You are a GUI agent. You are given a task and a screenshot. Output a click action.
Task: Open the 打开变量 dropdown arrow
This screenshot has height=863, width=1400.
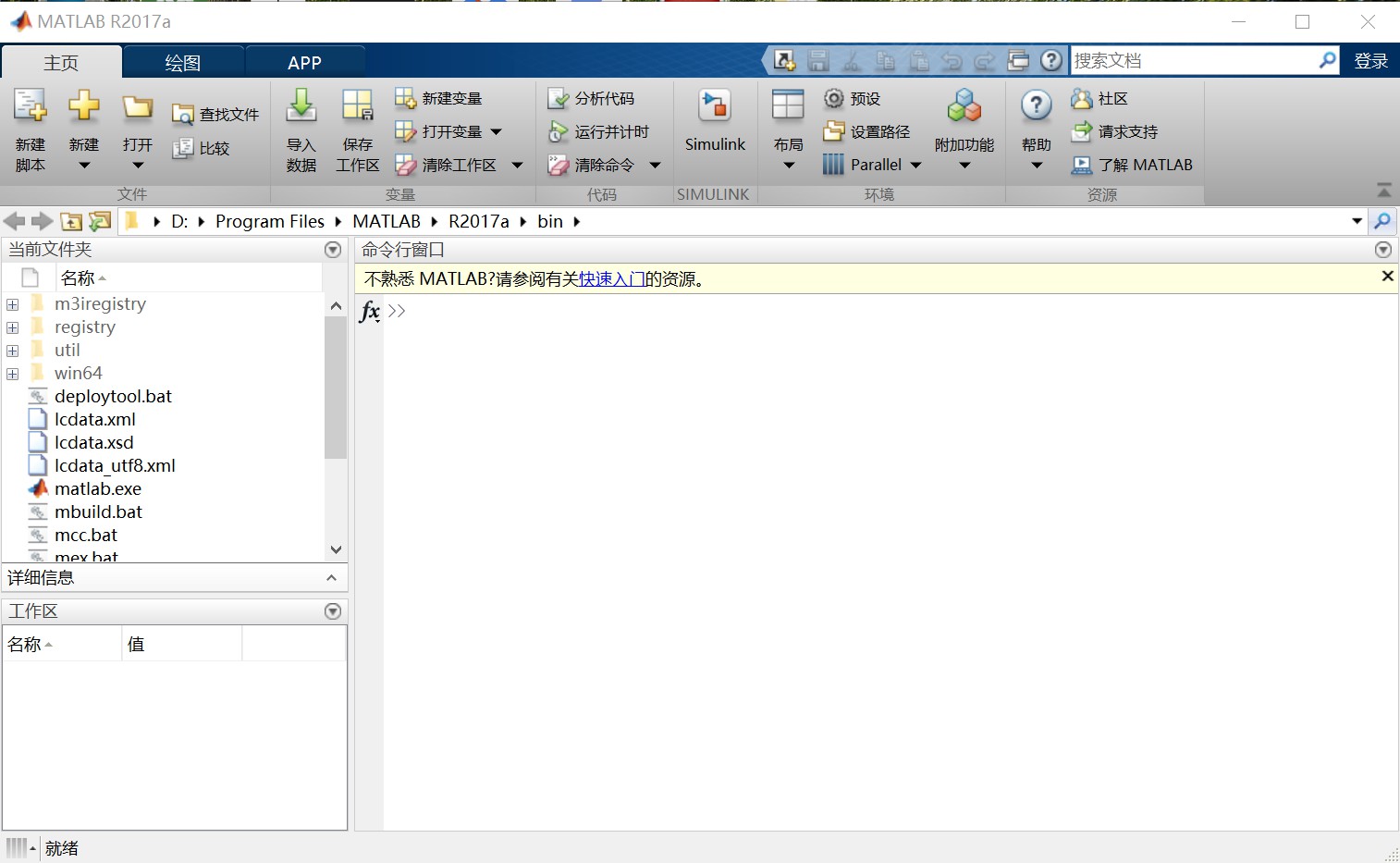point(497,132)
